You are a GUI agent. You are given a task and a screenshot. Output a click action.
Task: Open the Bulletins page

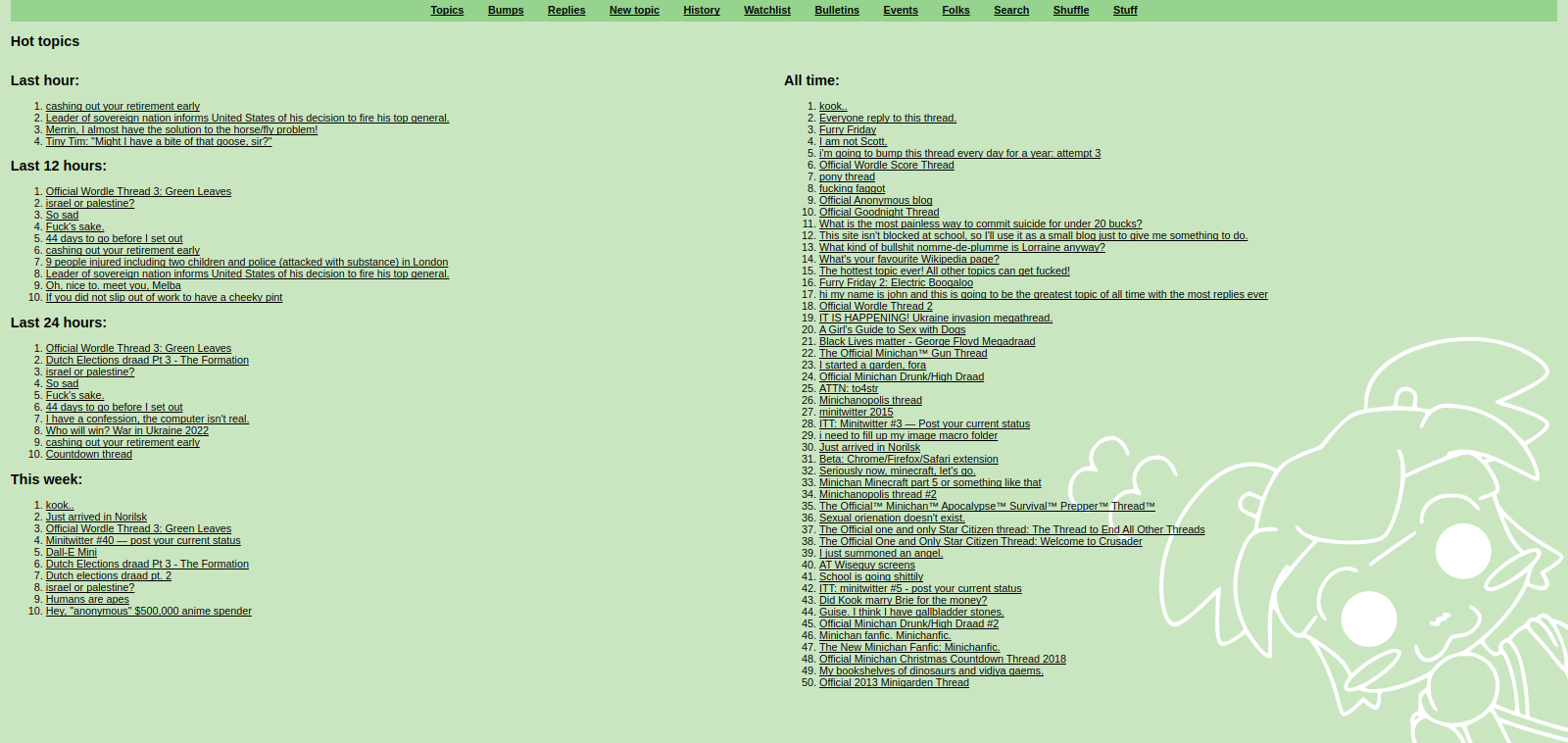click(x=837, y=10)
